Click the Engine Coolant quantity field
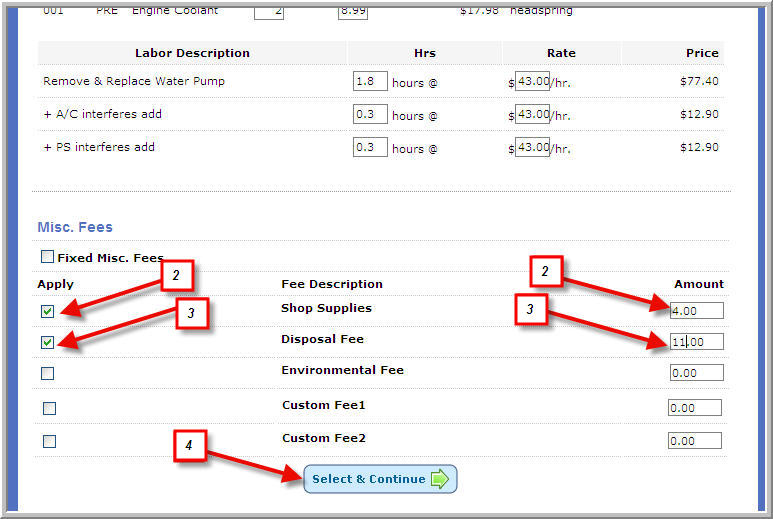This screenshot has width=773, height=519. point(268,11)
